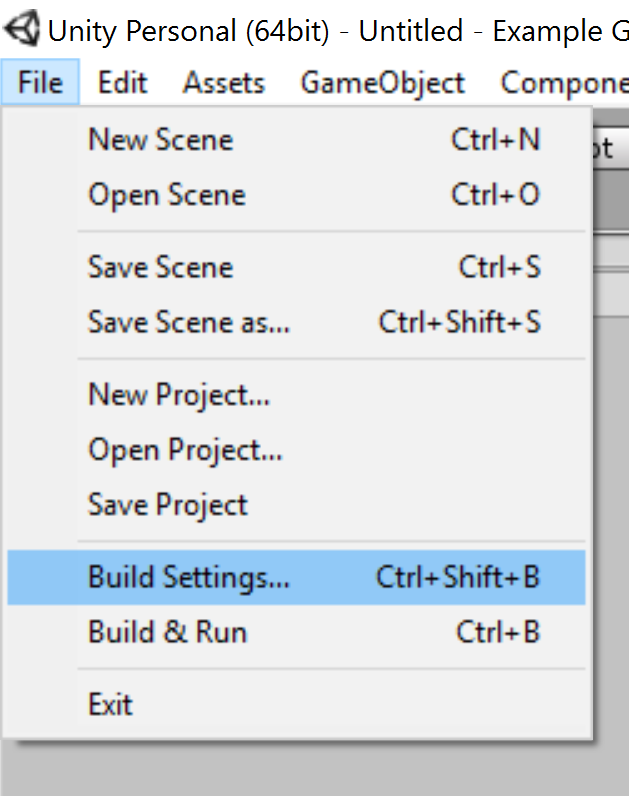Open the Component menu

[x=563, y=82]
